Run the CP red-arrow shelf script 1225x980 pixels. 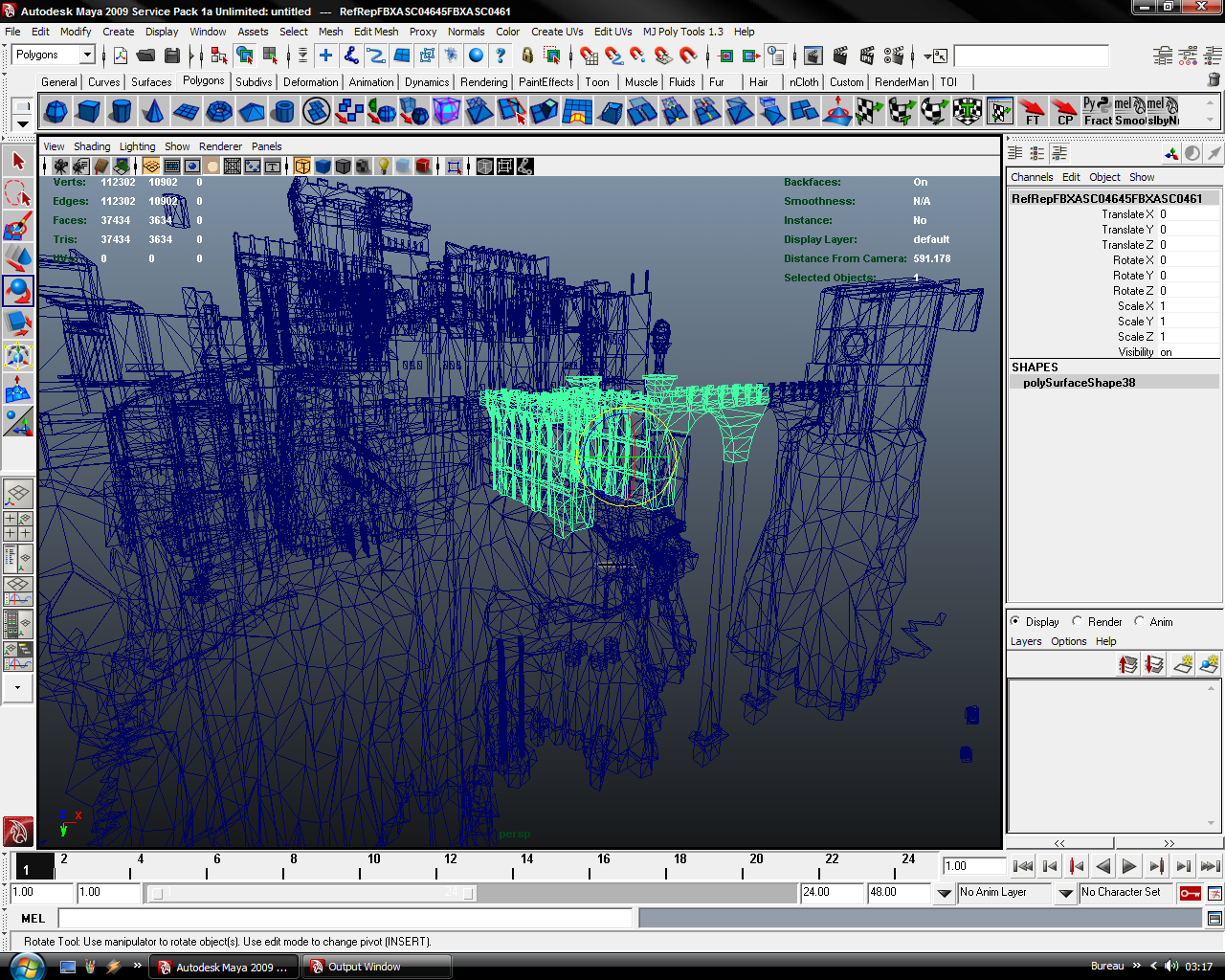(1065, 111)
